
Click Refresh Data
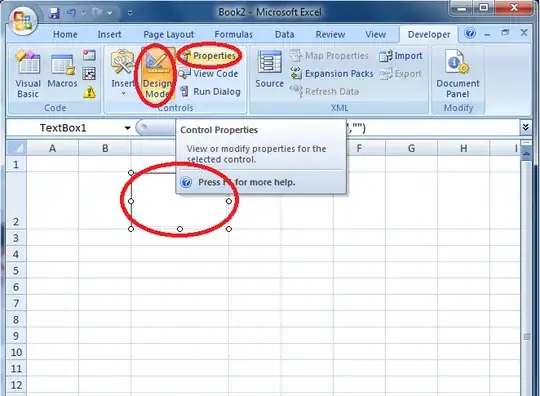coord(324,92)
